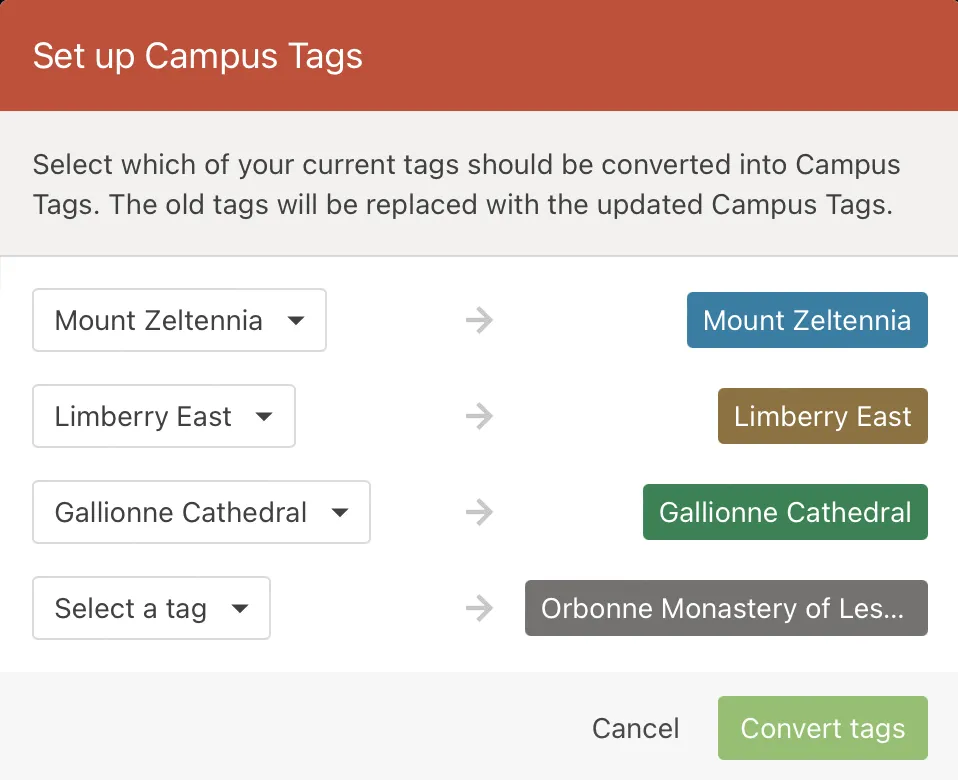This screenshot has height=780, width=958.
Task: Click the arrow icon beside Mount Zeltennia
Action: tap(480, 321)
